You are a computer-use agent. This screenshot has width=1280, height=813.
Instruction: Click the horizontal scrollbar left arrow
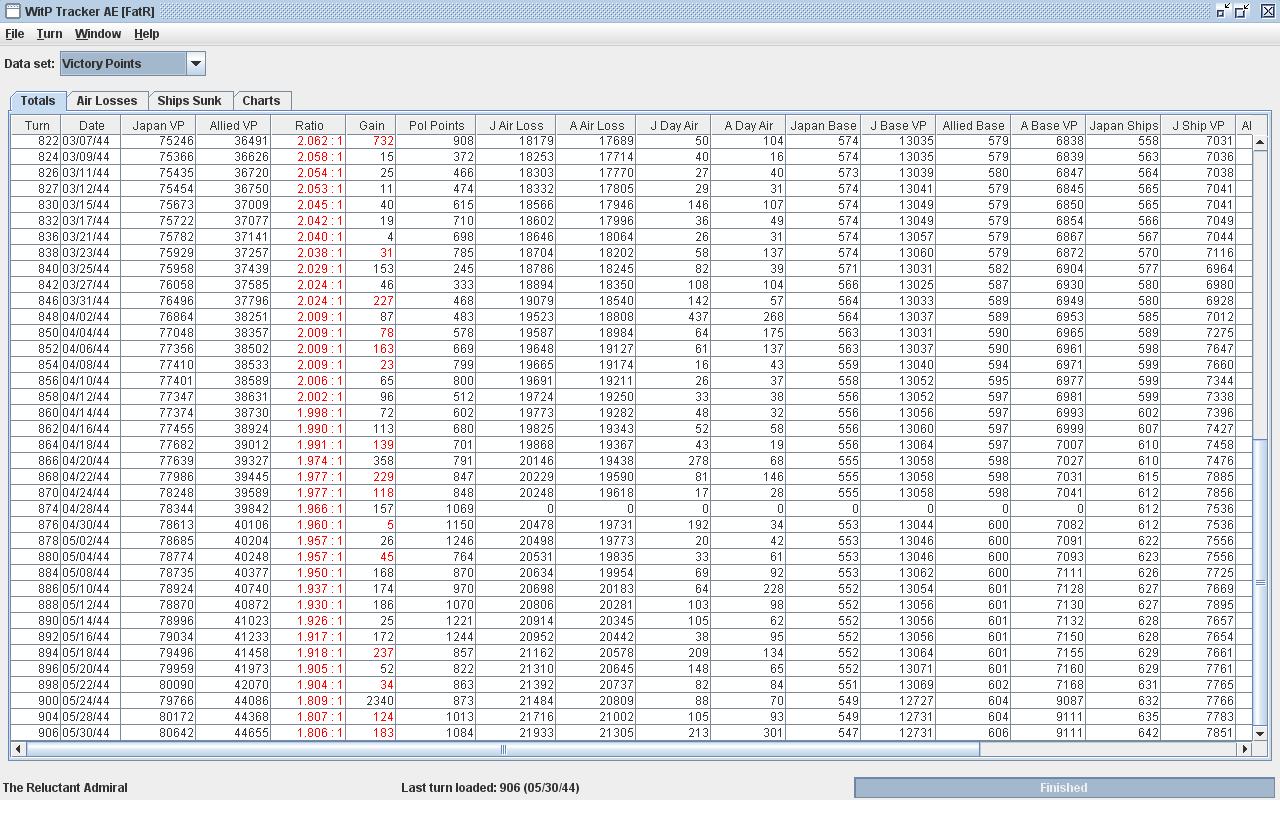[x=18, y=749]
